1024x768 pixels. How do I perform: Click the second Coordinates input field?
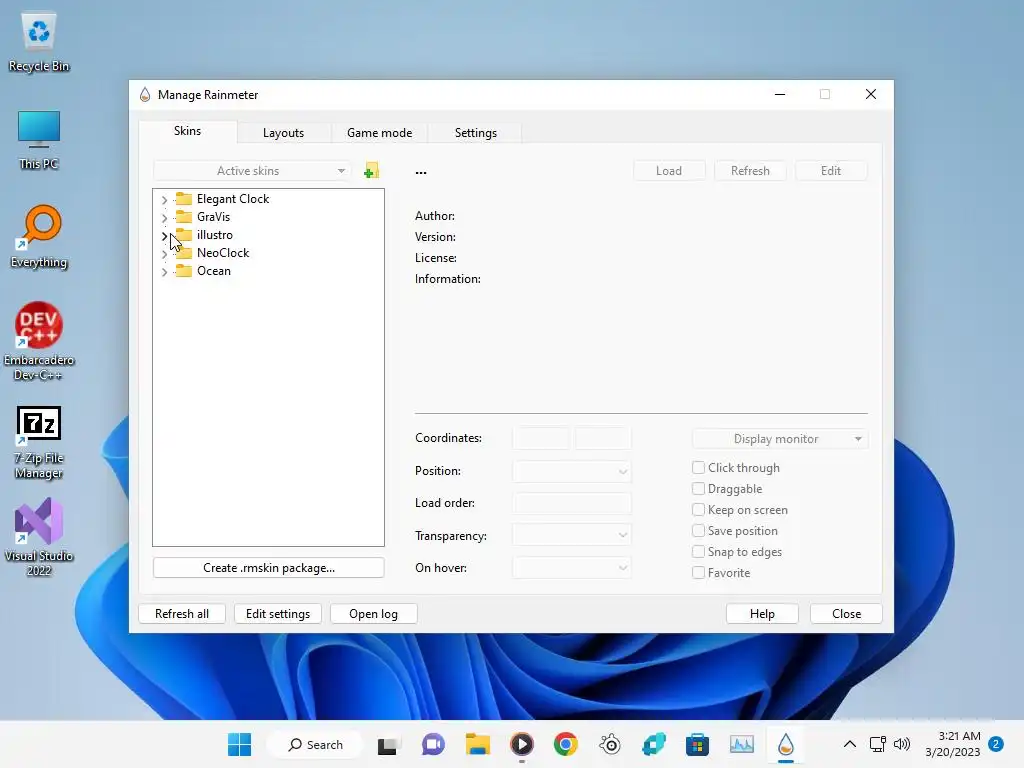coord(603,438)
